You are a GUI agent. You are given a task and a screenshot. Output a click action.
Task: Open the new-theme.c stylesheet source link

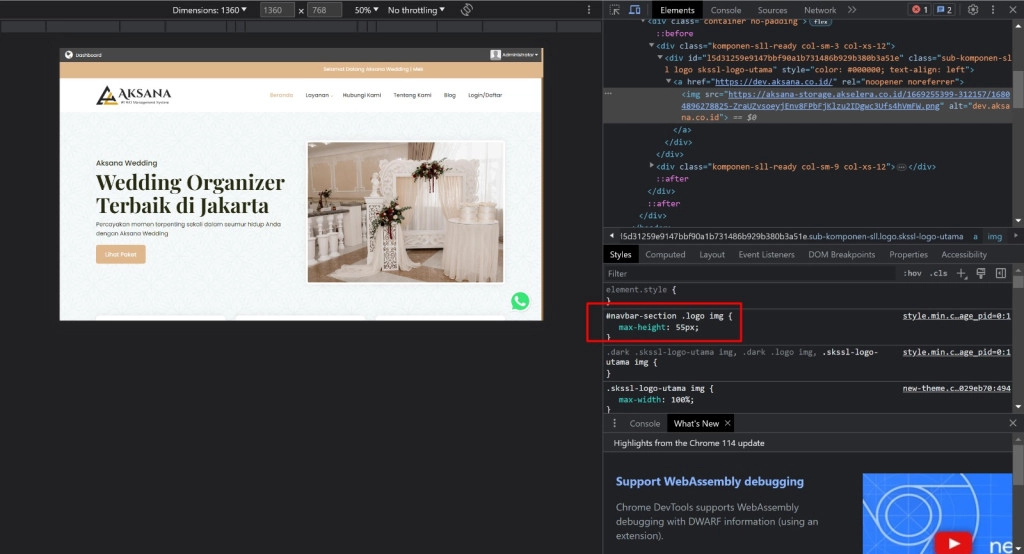coord(956,389)
